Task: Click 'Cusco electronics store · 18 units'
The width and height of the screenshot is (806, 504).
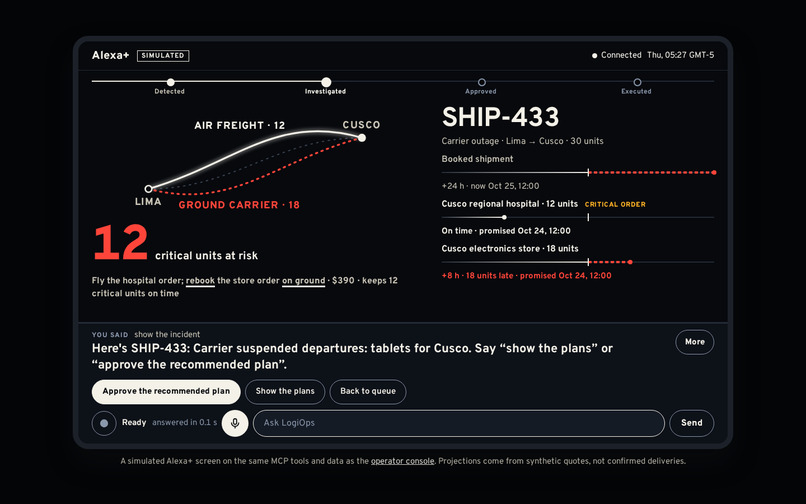Action: [510, 248]
